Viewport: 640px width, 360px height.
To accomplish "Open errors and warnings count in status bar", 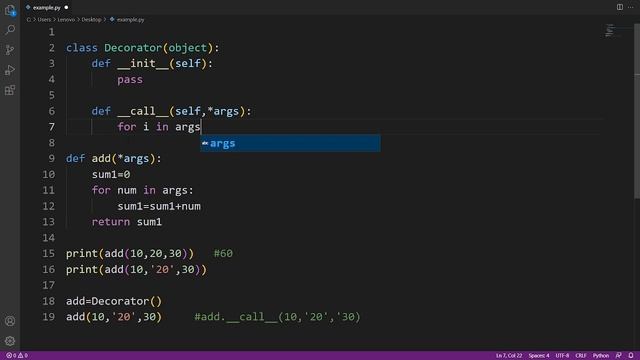I will pos(17,356).
